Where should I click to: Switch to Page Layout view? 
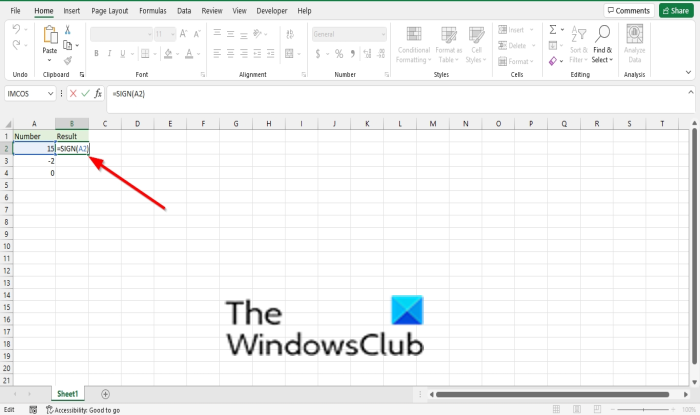(x=577, y=409)
